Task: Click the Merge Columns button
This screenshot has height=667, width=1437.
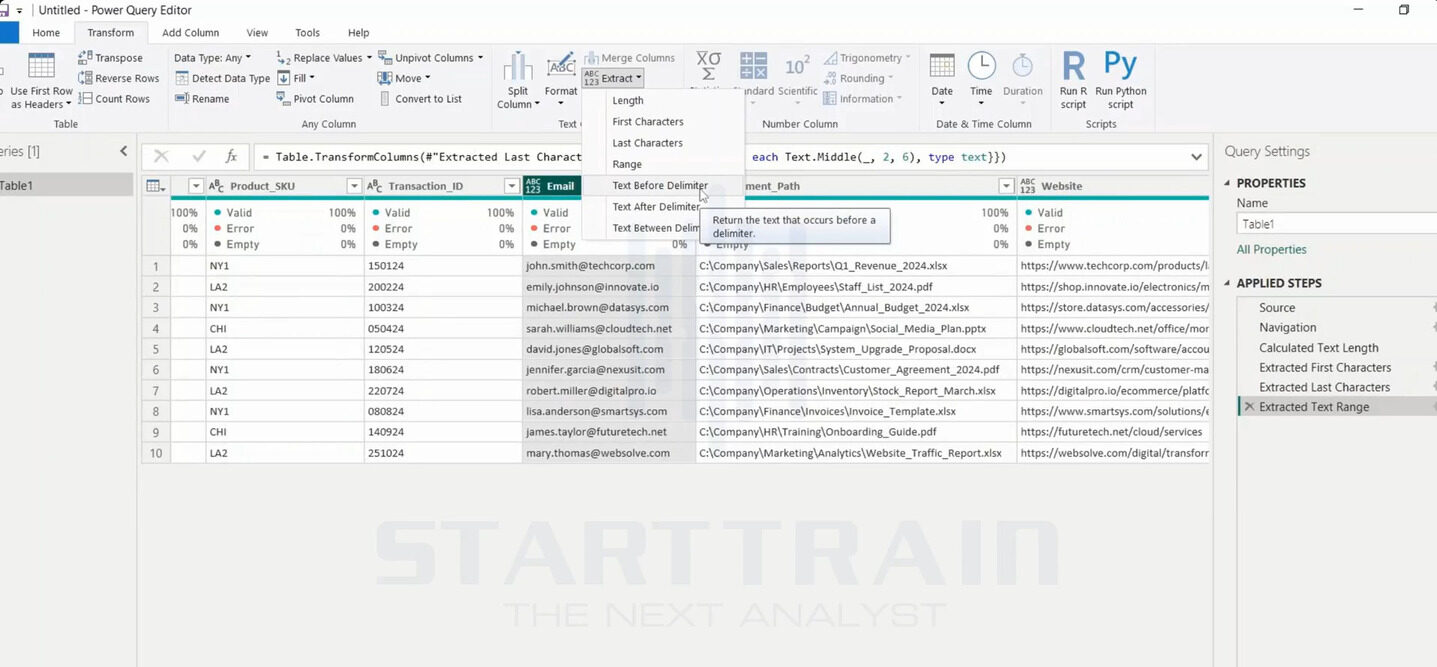Action: [629, 58]
